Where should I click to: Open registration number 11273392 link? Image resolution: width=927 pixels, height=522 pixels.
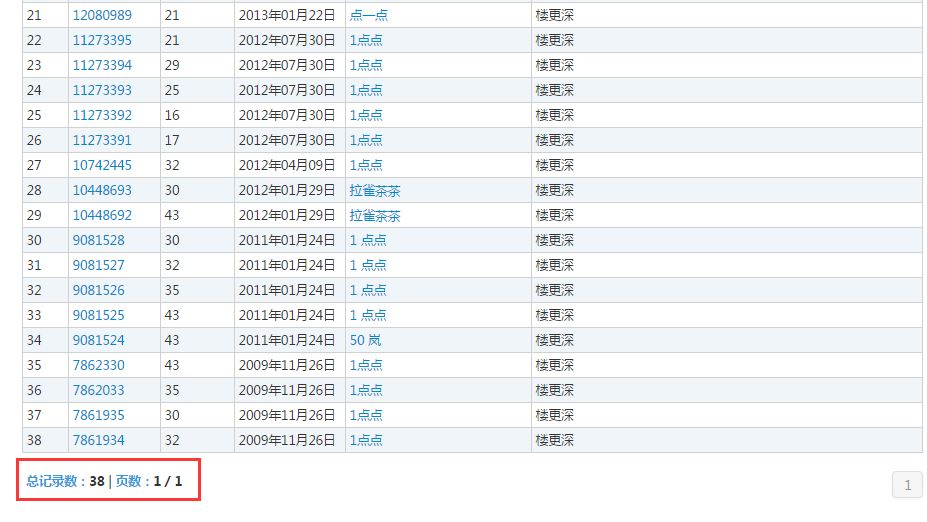(x=102, y=115)
